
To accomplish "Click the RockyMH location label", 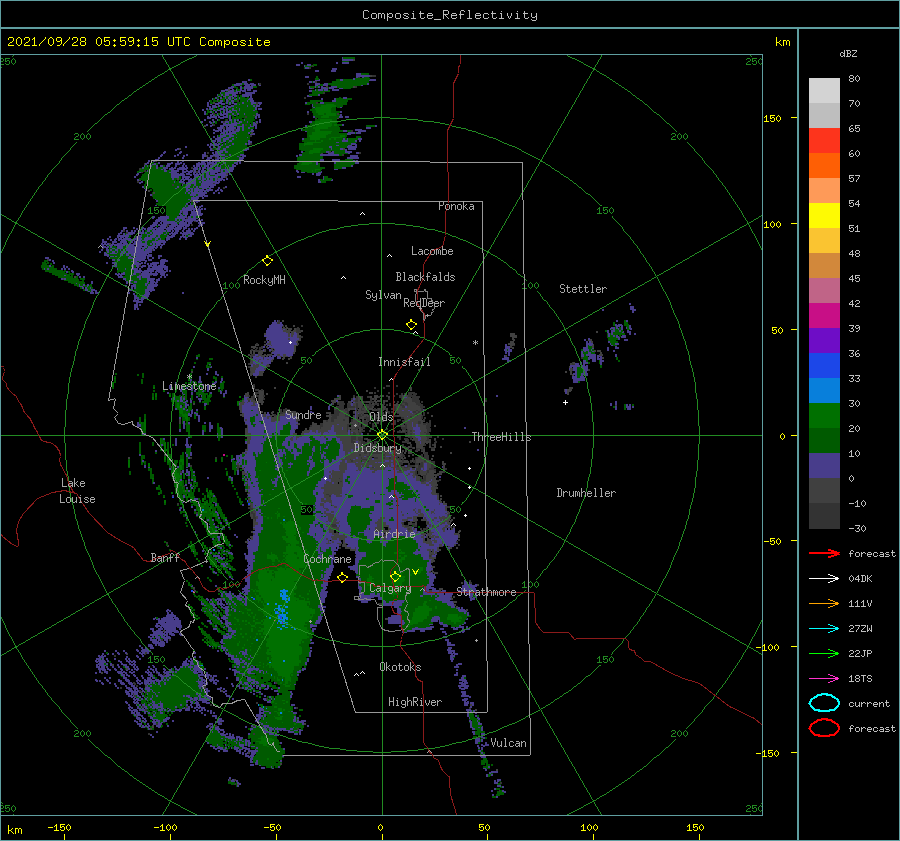I will coord(264,280).
